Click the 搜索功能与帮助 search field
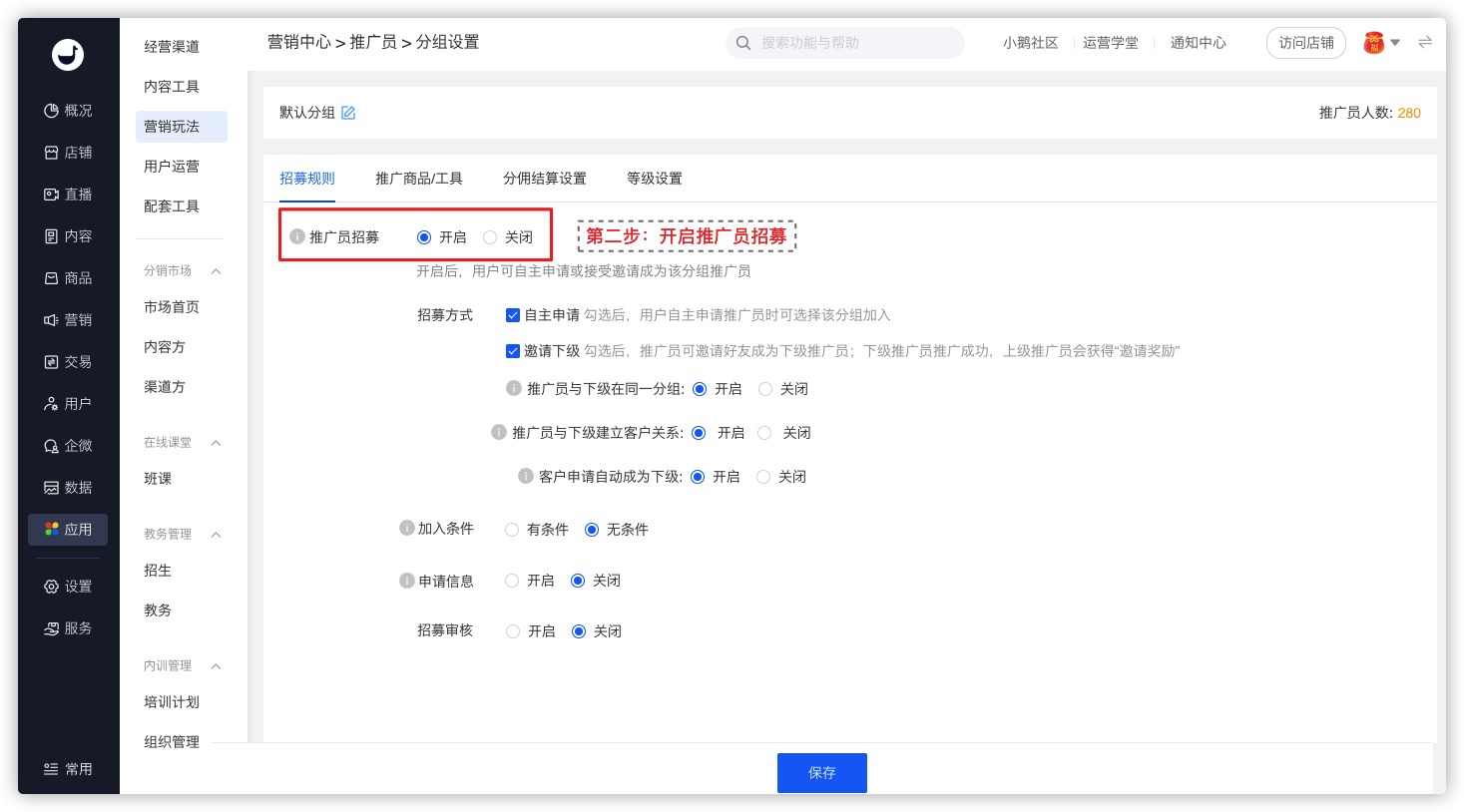1464x812 pixels. click(853, 43)
